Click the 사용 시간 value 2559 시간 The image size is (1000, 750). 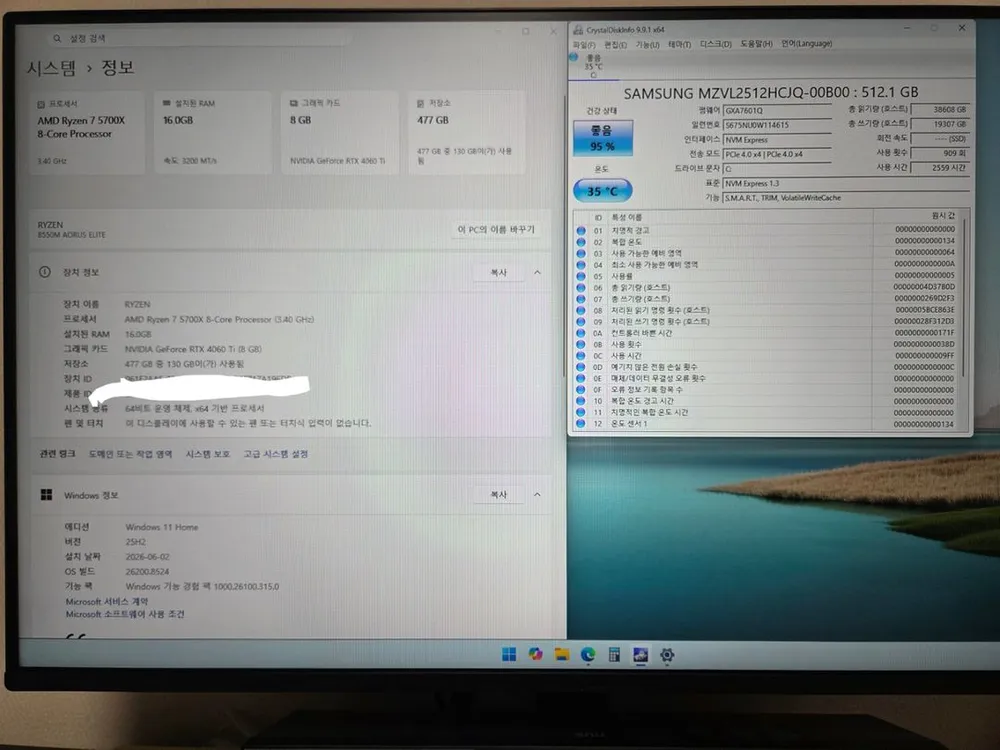click(x=940, y=168)
